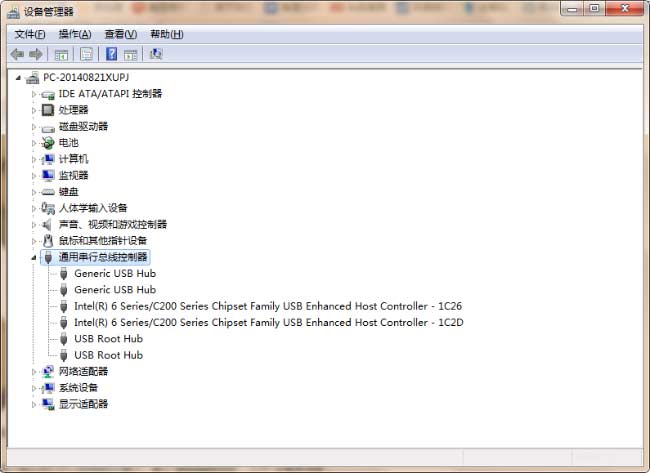Maximize the 设备管理器 window
Image resolution: width=650 pixels, height=473 pixels.
coord(594,8)
